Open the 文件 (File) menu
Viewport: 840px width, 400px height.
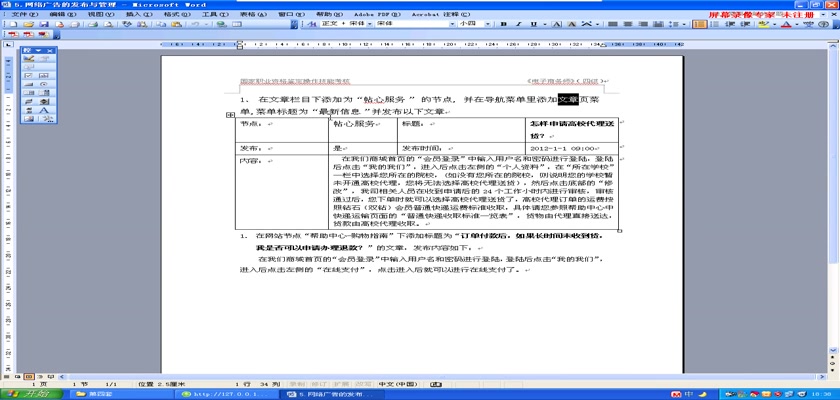tap(24, 14)
